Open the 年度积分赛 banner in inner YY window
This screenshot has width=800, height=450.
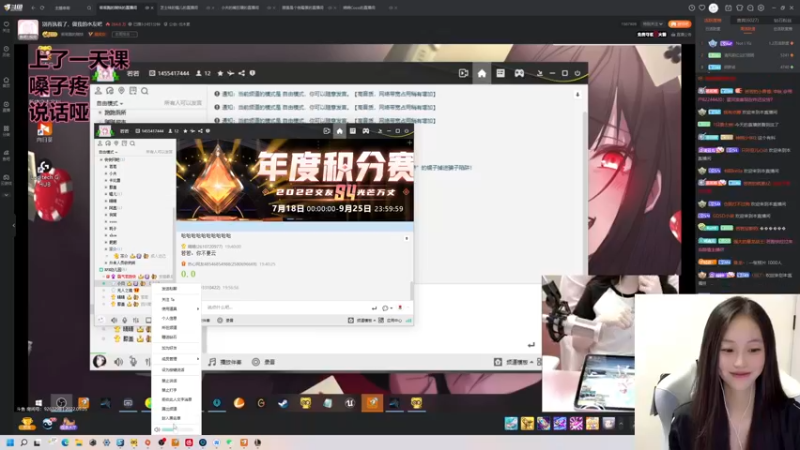tap(295, 180)
